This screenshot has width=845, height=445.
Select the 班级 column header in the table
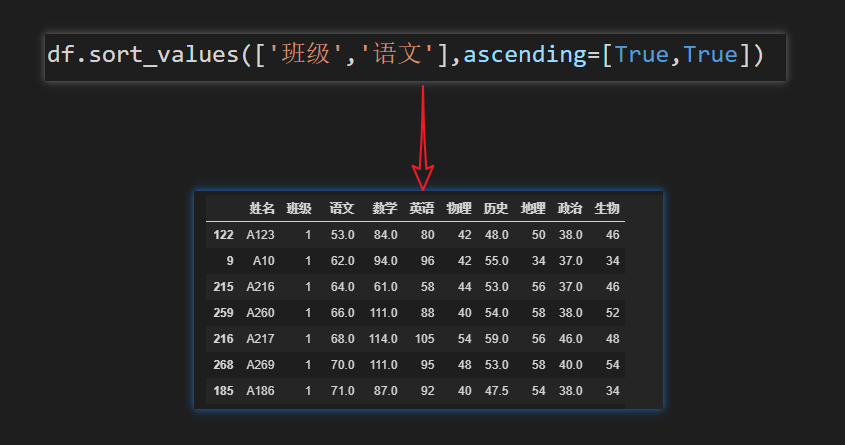tap(299, 208)
